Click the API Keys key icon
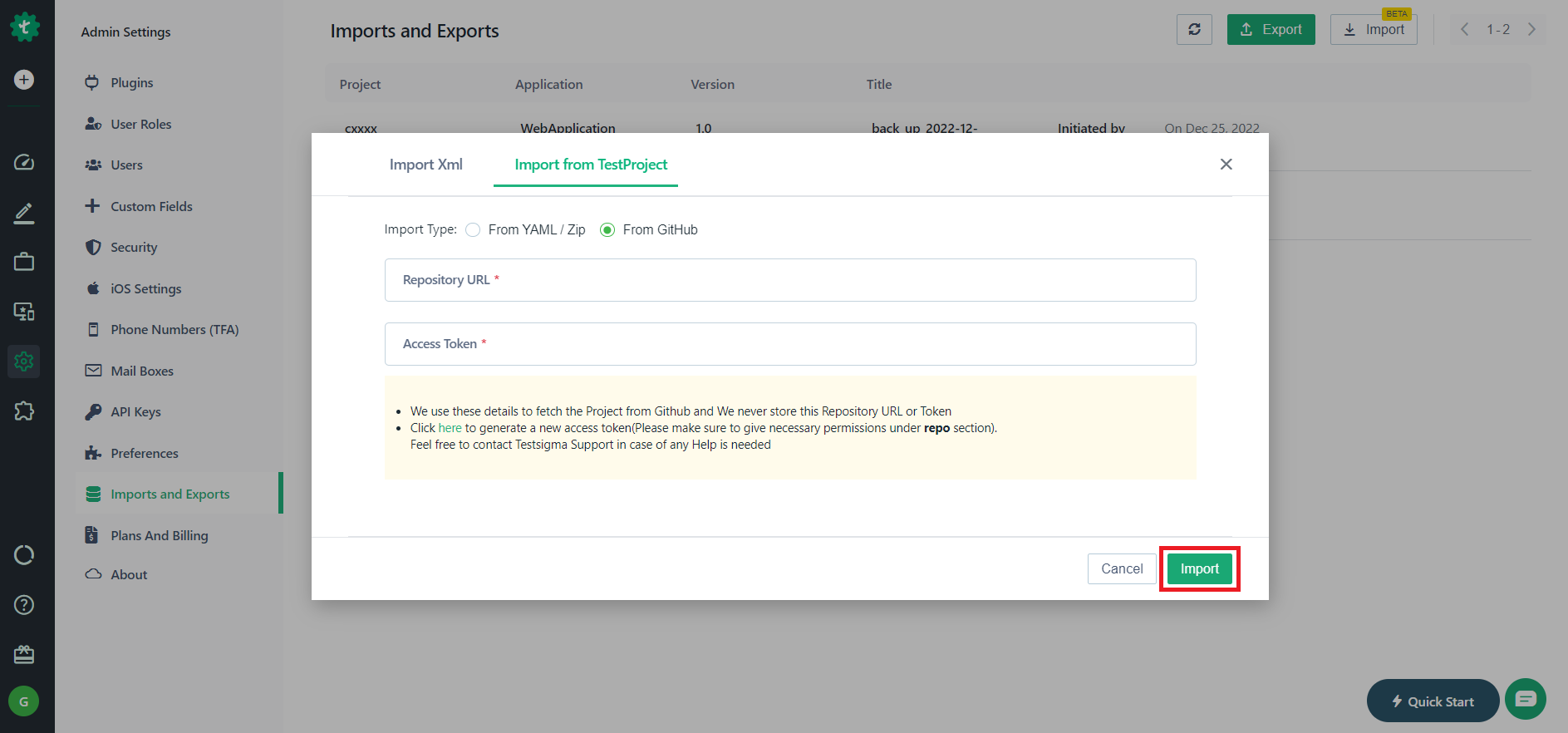 (x=93, y=411)
